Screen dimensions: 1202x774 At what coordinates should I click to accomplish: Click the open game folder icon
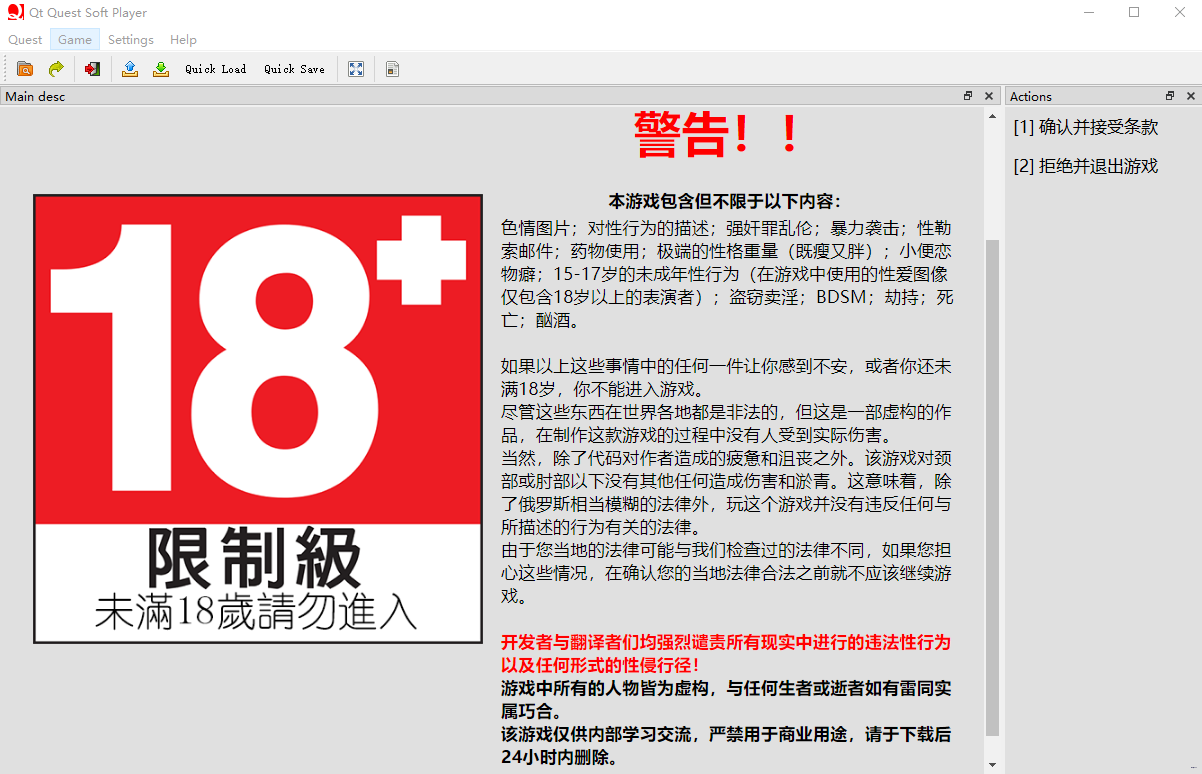coord(25,69)
